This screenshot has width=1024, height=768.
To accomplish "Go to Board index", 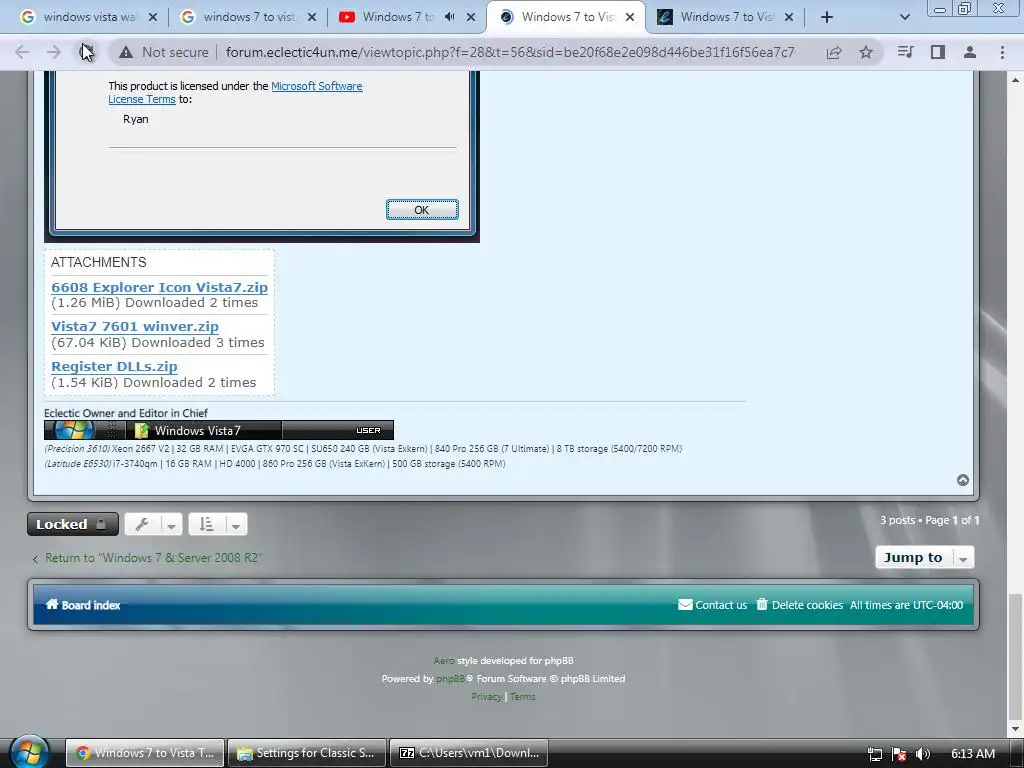I will (x=83, y=605).
